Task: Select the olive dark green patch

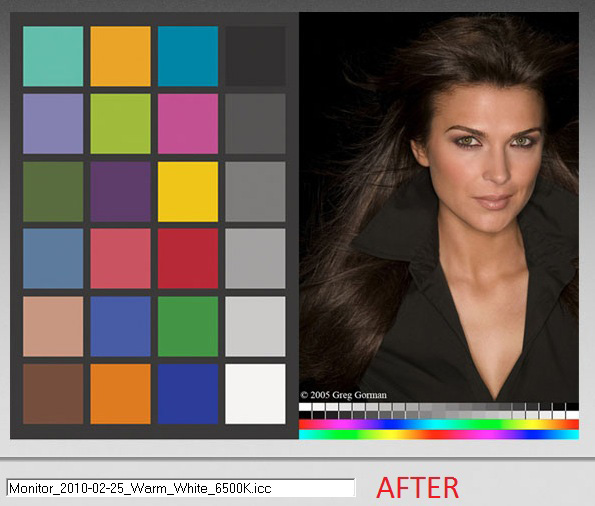Action: tap(53, 192)
